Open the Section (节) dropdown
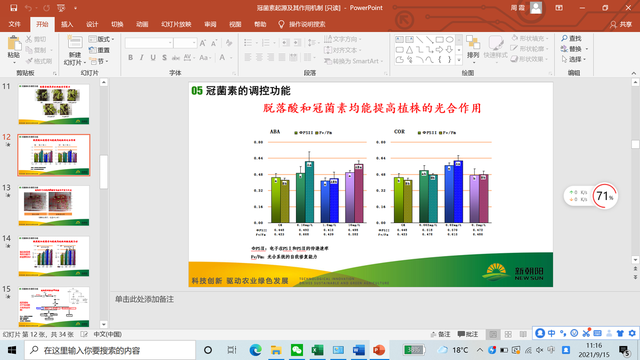This screenshot has width=640, height=360. 98,61
